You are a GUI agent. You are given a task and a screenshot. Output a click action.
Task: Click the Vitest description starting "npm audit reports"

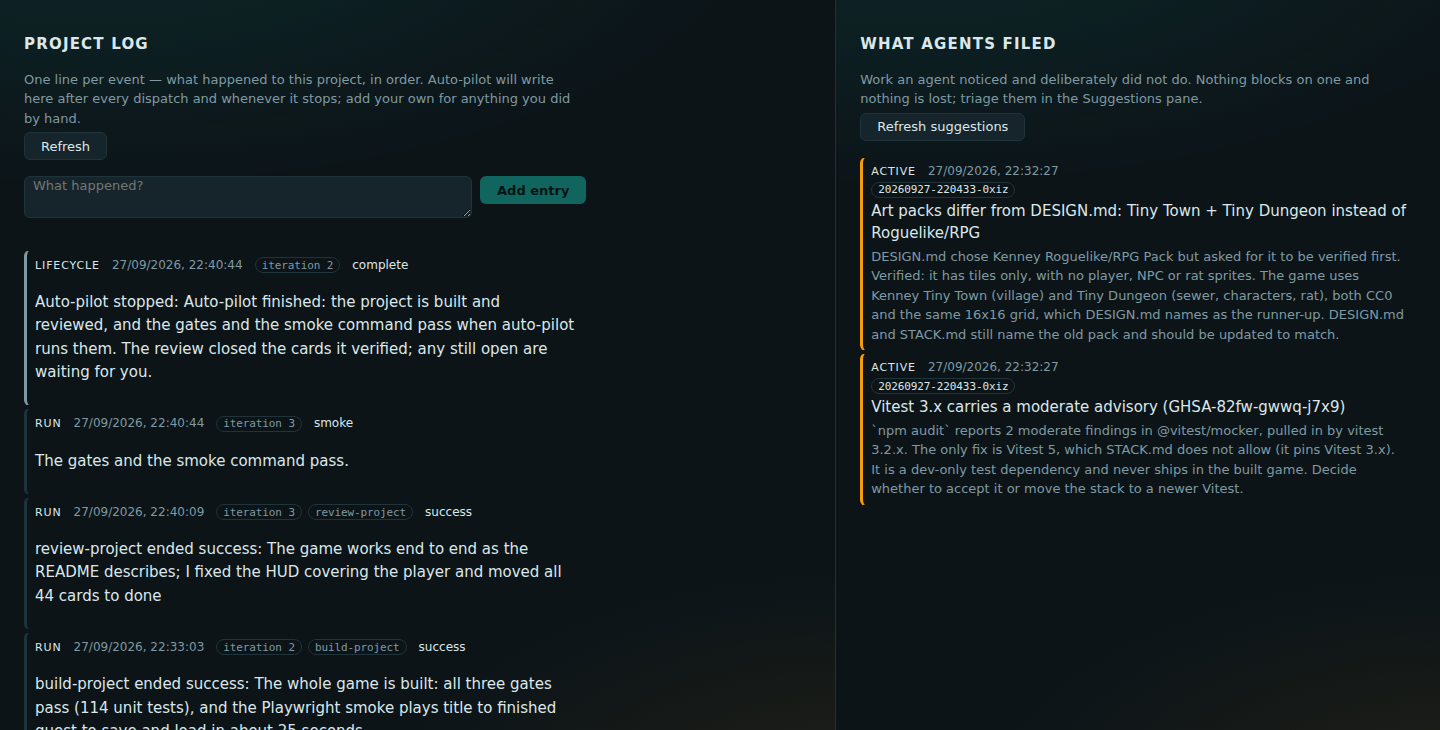pyautogui.click(x=1133, y=460)
